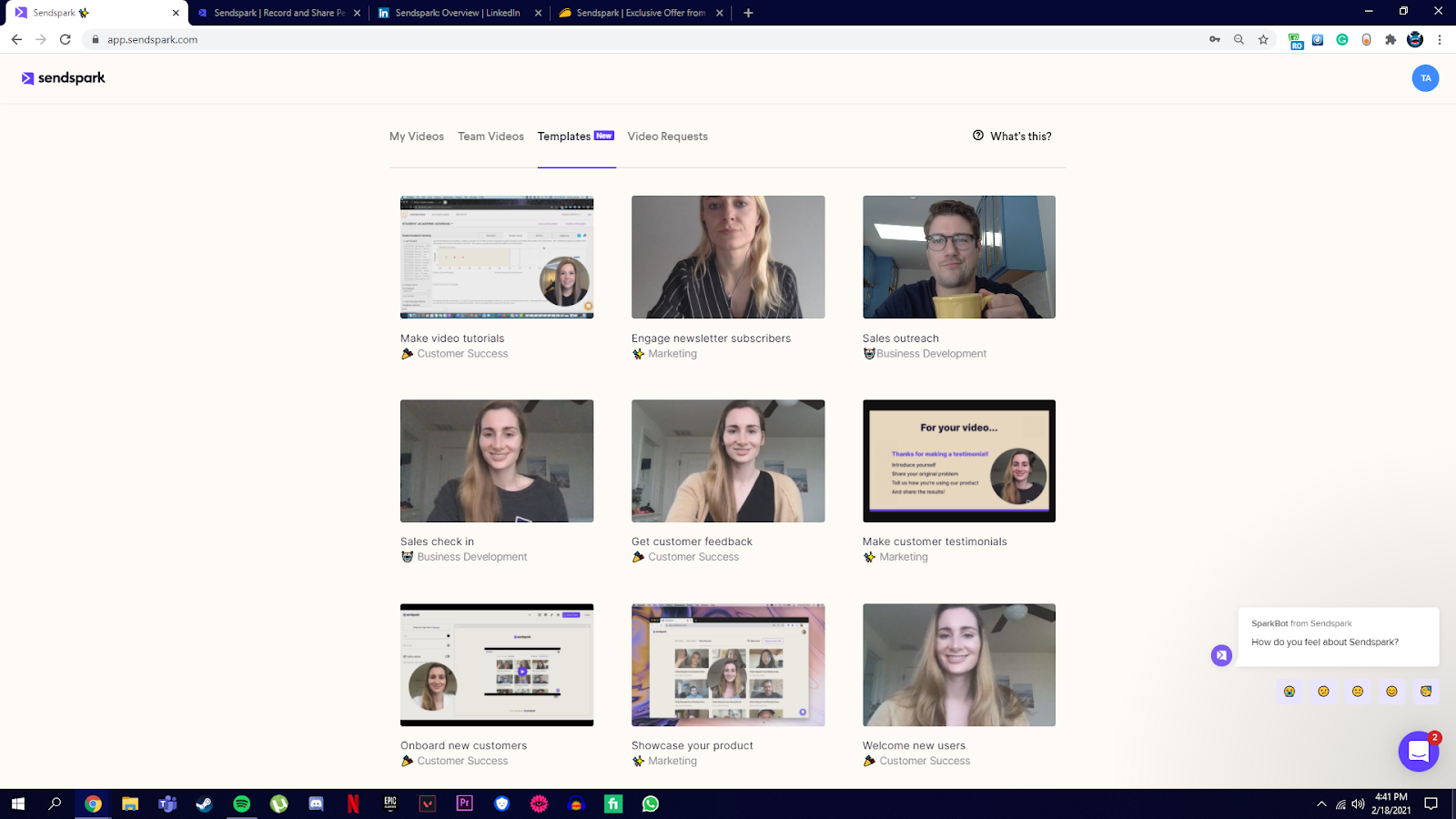The height and width of the screenshot is (819, 1456).
Task: Open the Grammarly extension icon
Action: click(x=1342, y=39)
